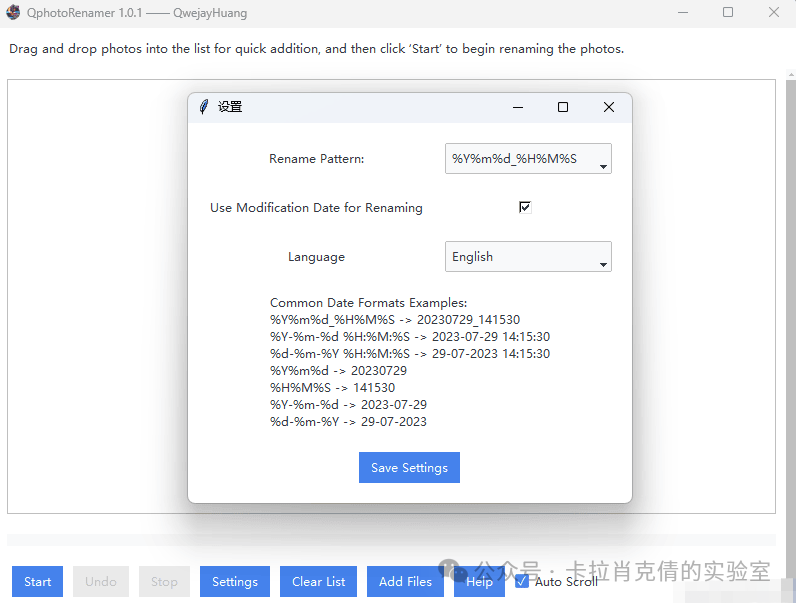This screenshot has width=796, height=603.
Task: Click the QphotoRenamer app icon in title bar
Action: (x=13, y=13)
